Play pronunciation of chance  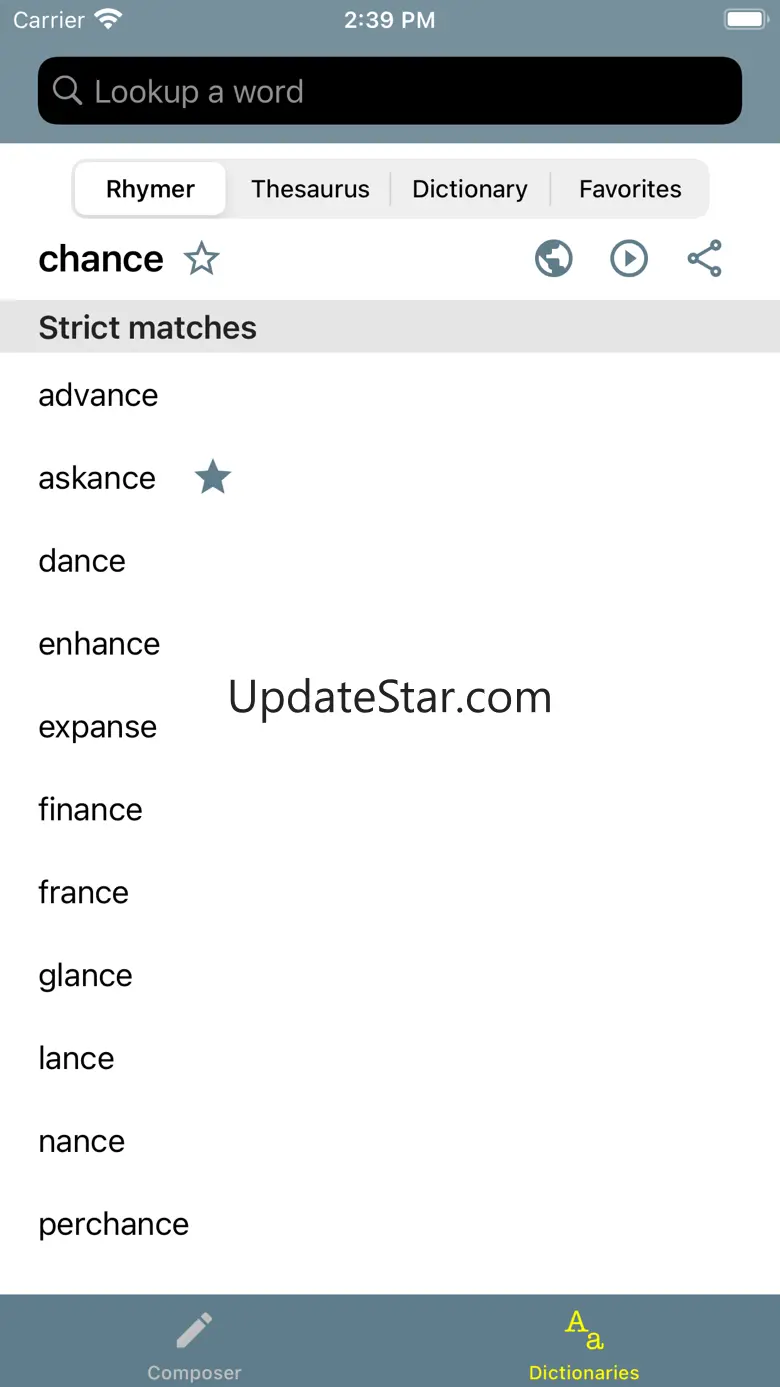tap(629, 259)
